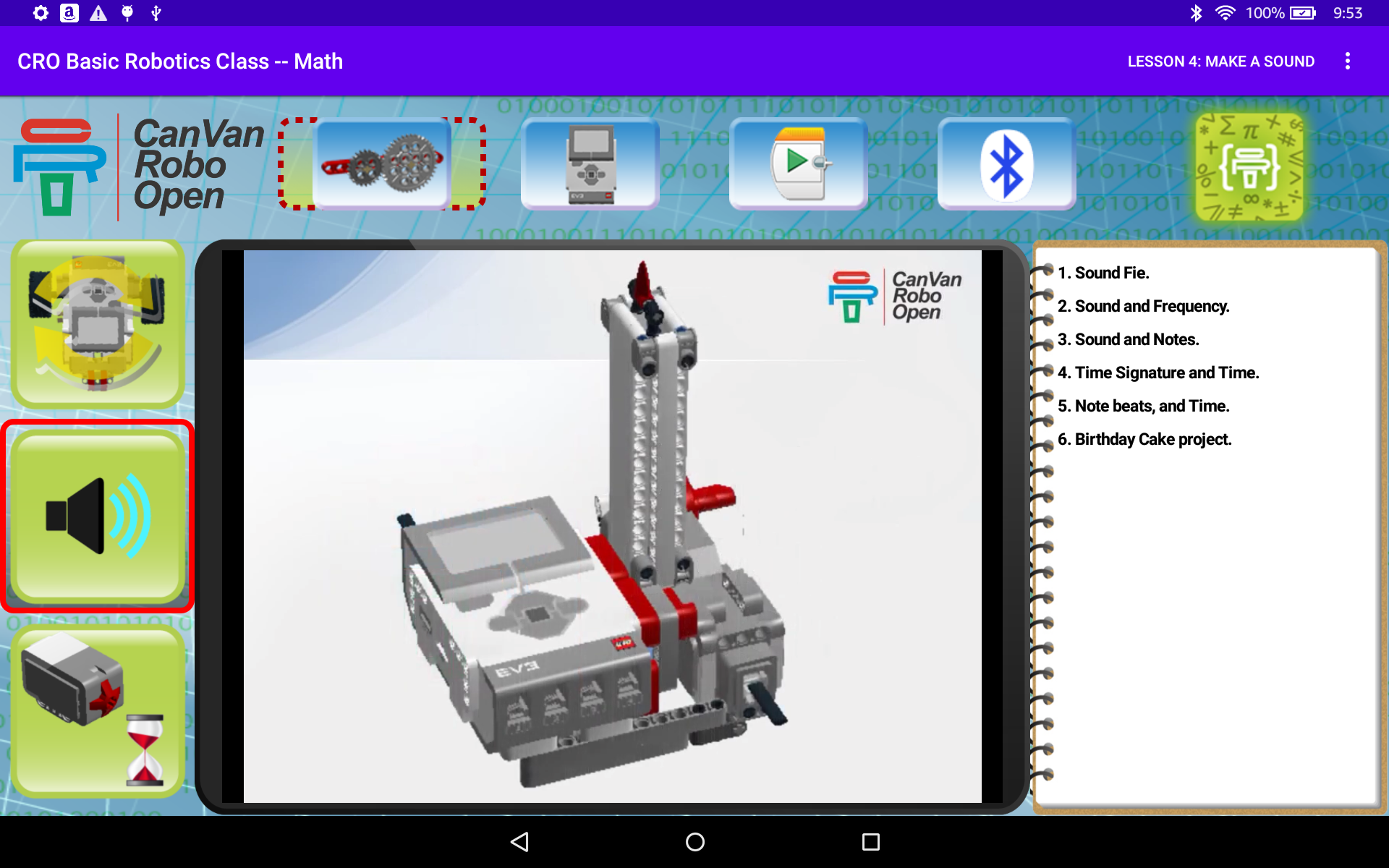Open Time Signature and Time lesson
The image size is (1389, 868).
(x=1157, y=373)
